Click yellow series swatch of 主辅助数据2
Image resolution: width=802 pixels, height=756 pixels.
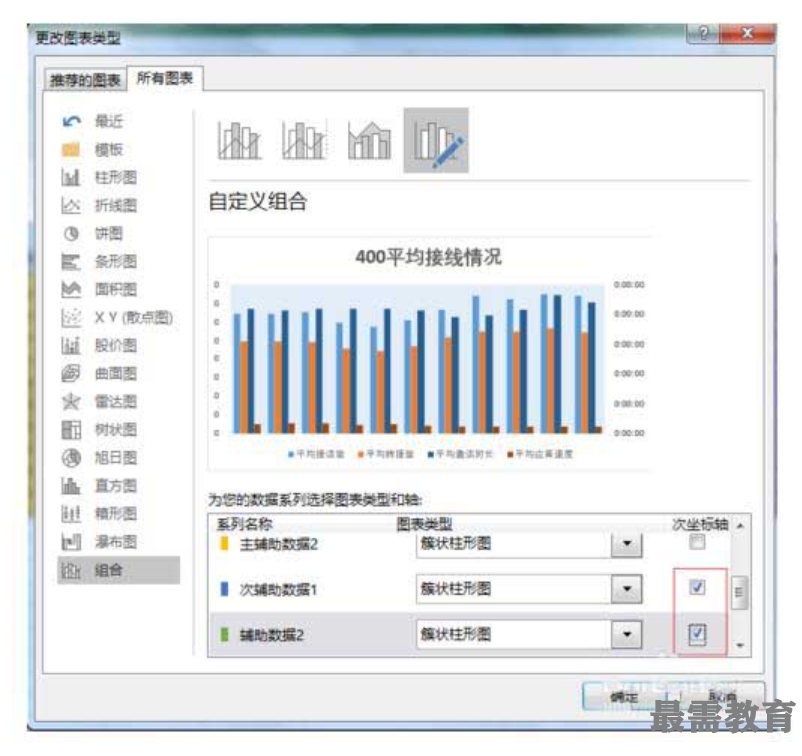[224, 543]
